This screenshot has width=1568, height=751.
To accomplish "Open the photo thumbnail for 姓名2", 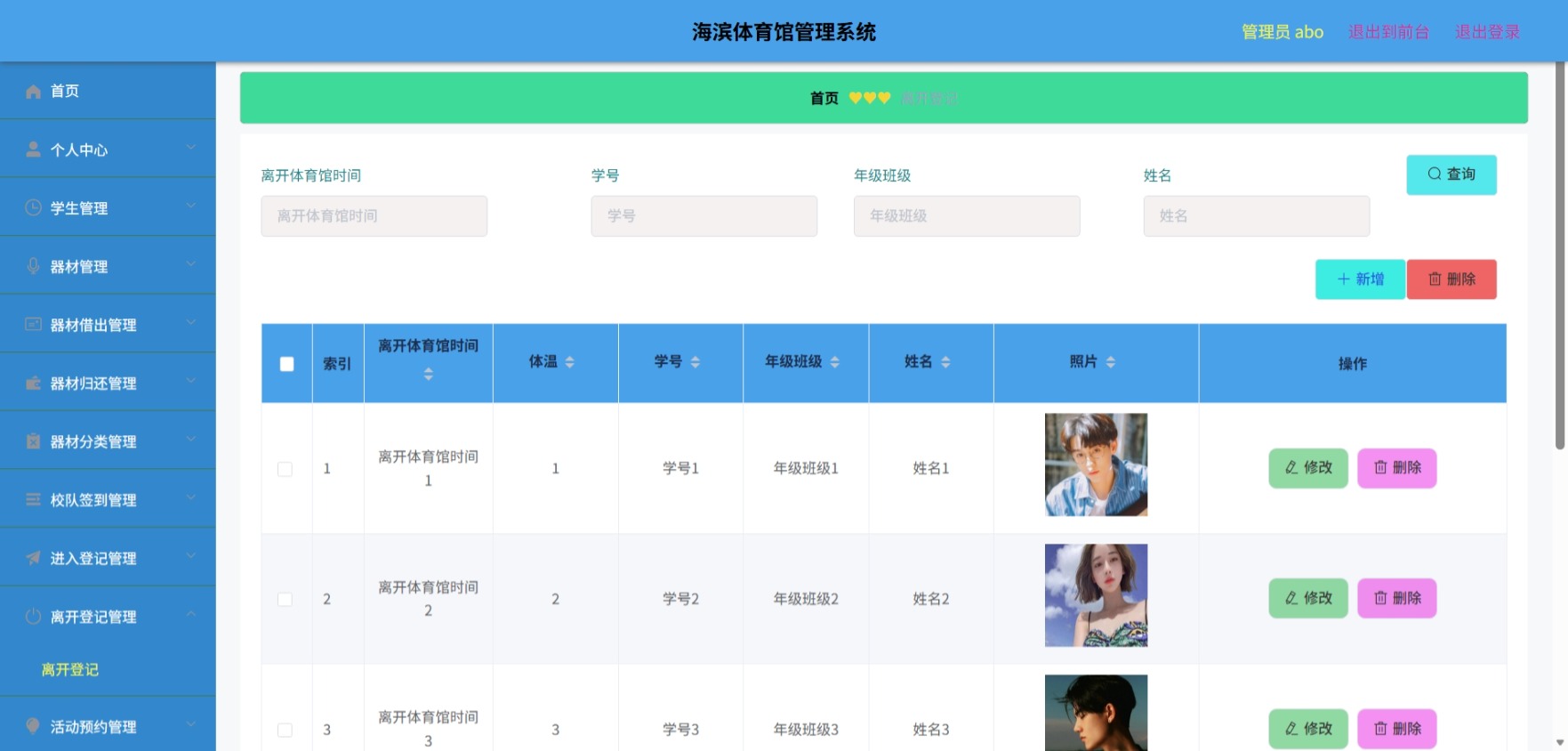I will click(1097, 595).
